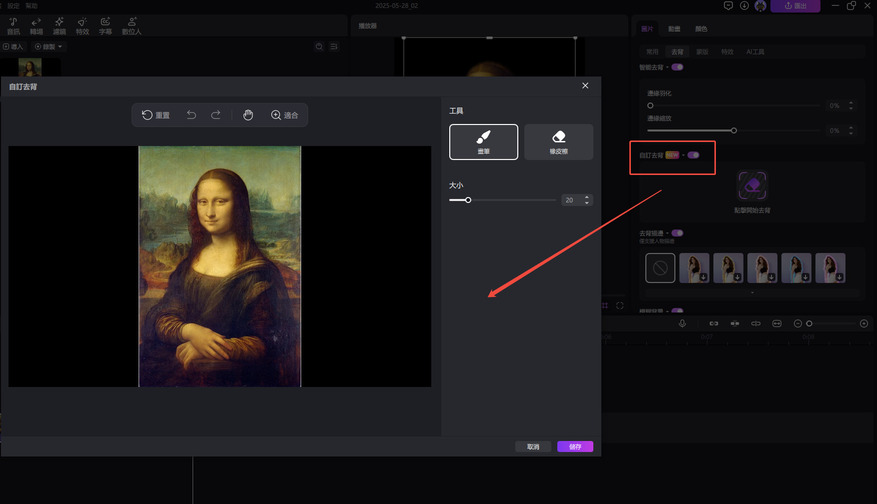Click the edge scale 0% stepper arrows
This screenshot has height=504, width=877.
click(x=851, y=130)
